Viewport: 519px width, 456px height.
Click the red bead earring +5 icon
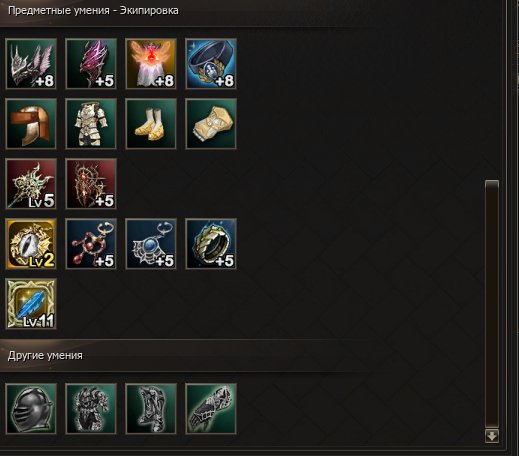pyautogui.click(x=91, y=244)
